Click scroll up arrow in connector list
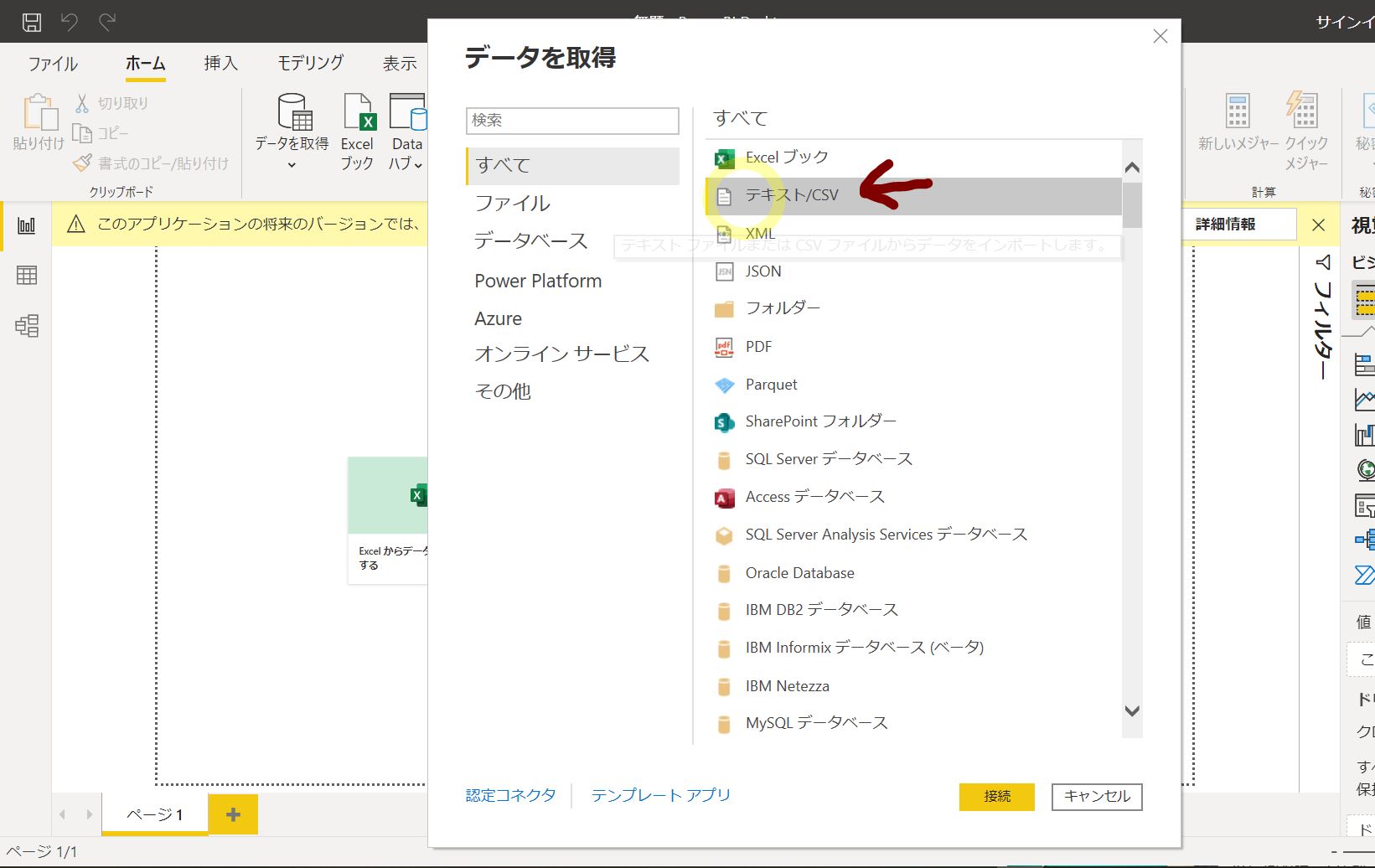This screenshot has width=1375, height=868. [1132, 168]
